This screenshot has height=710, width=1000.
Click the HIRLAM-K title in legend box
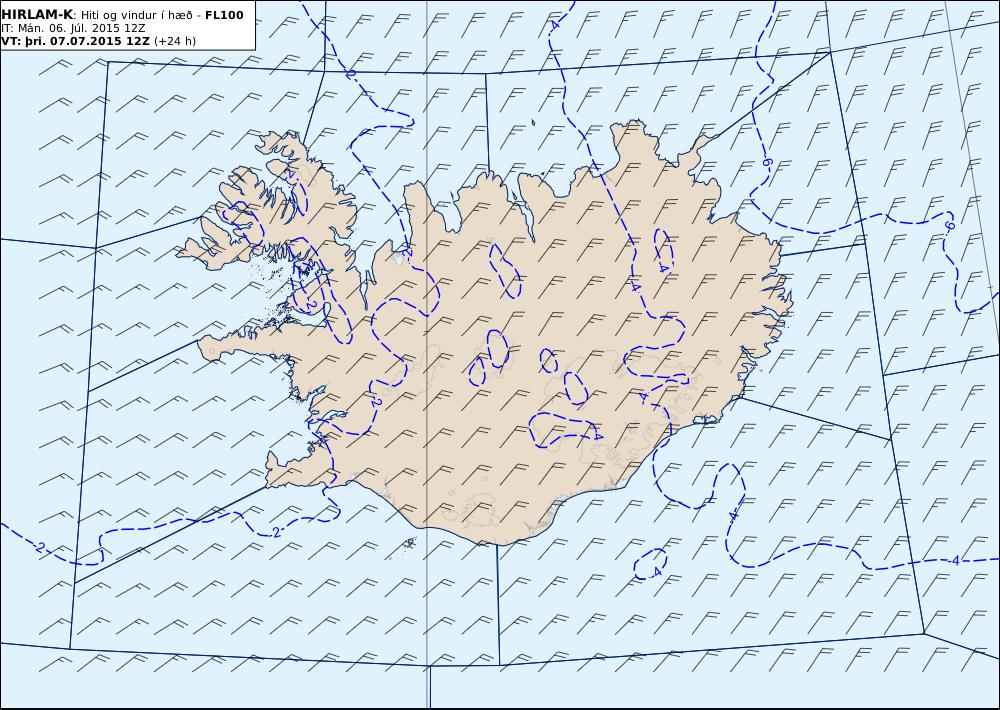pyautogui.click(x=37, y=15)
